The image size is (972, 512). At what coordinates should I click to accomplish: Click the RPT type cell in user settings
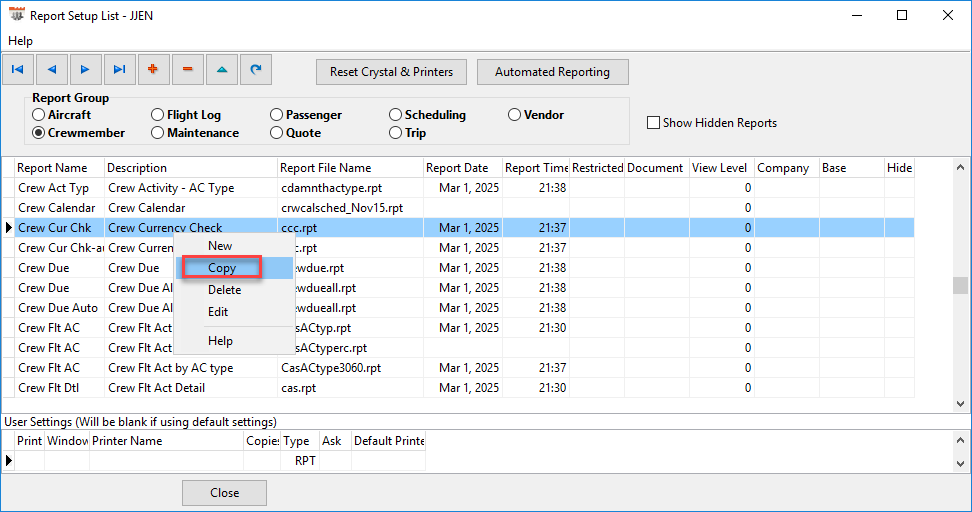pyautogui.click(x=300, y=461)
